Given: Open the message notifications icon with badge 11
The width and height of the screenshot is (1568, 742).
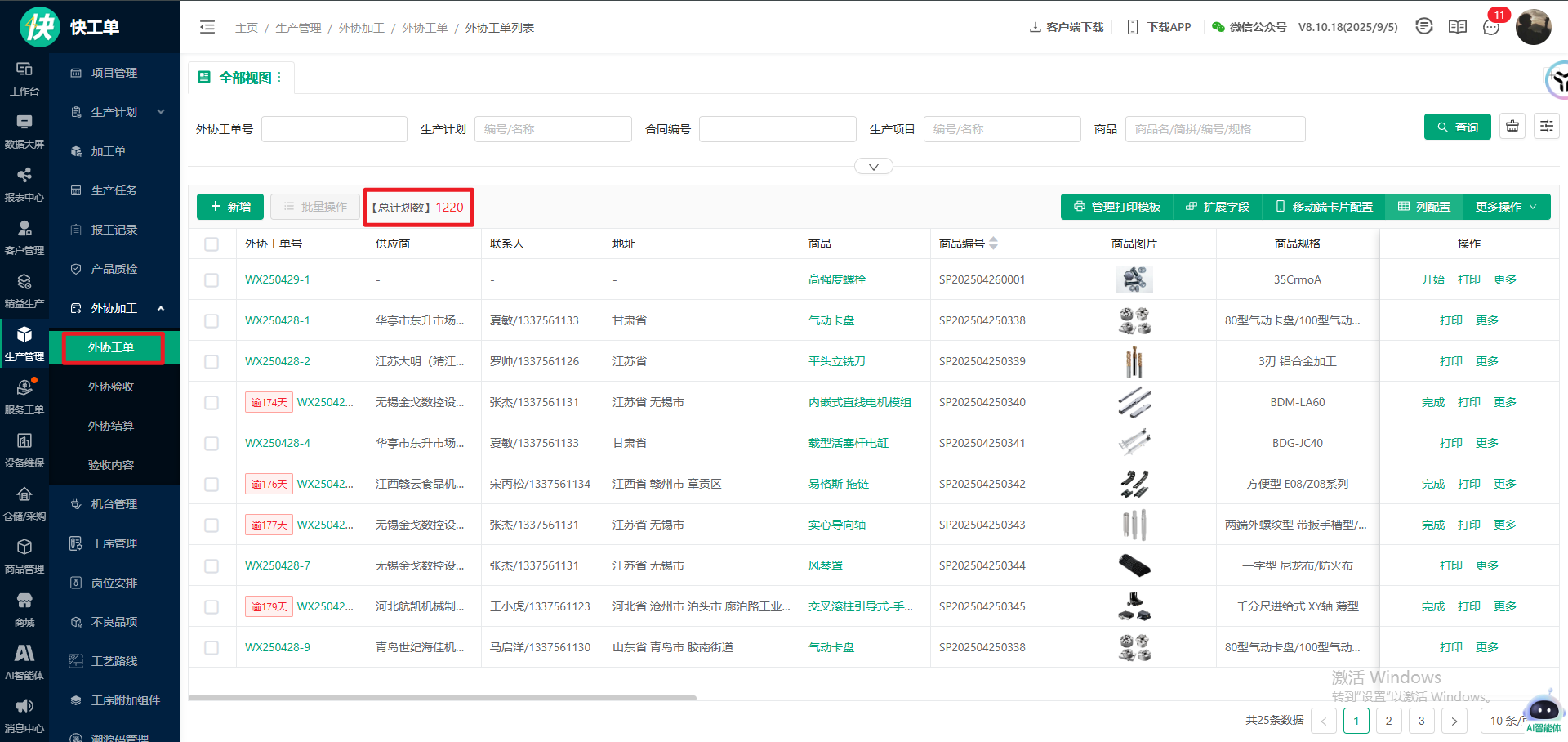Looking at the screenshot, I should coord(1491,27).
